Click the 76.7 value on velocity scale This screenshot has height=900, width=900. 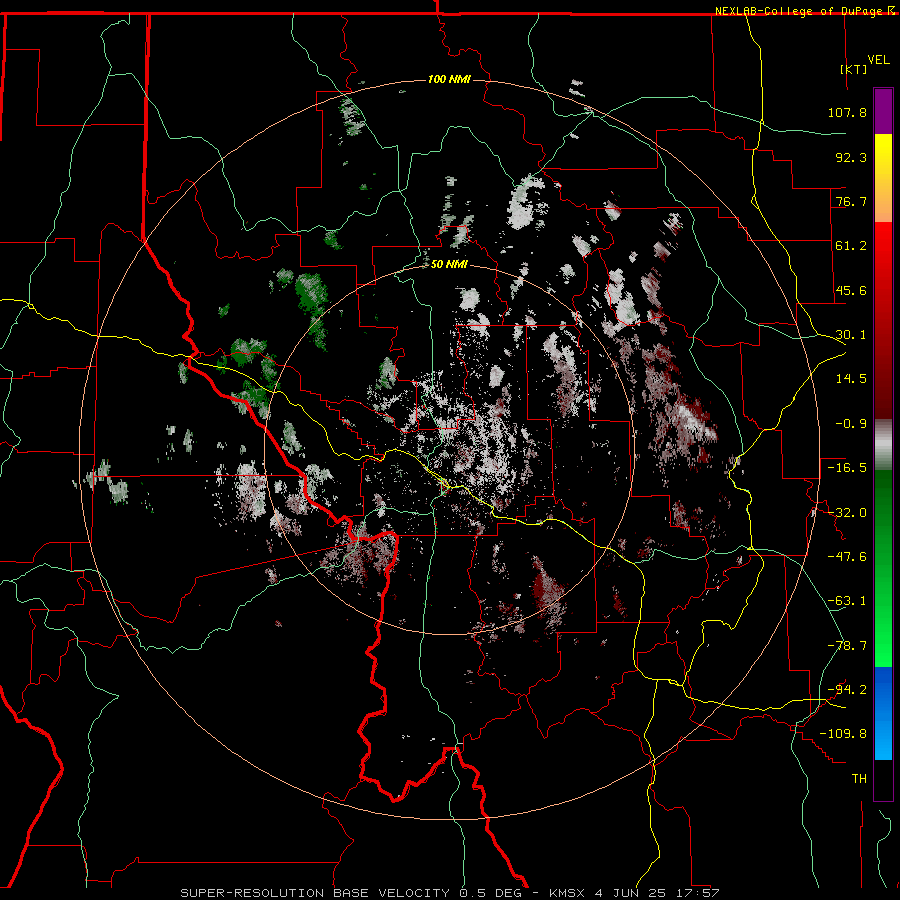pos(851,201)
